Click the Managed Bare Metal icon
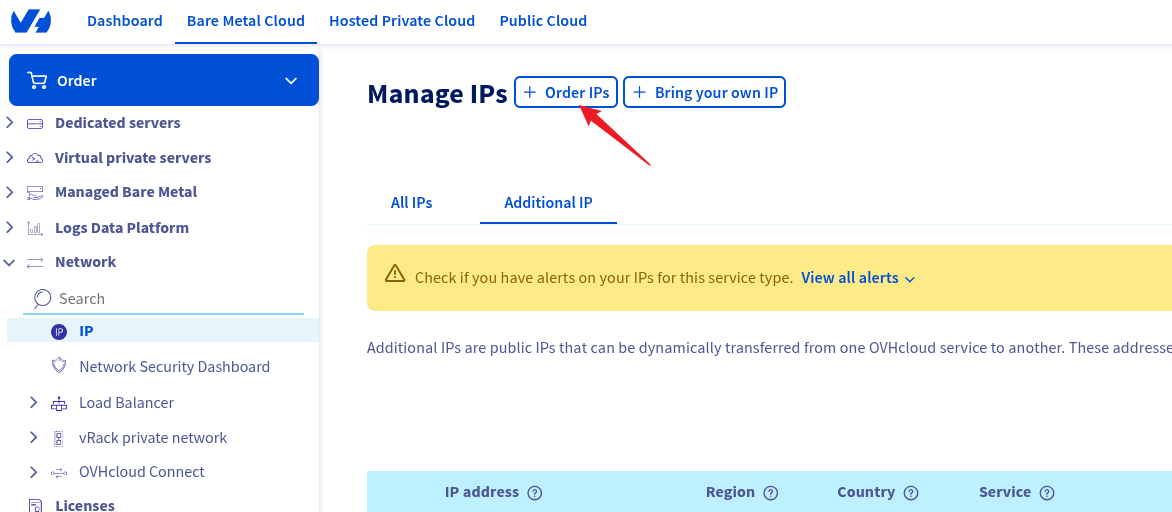The image size is (1172, 512). 35,192
